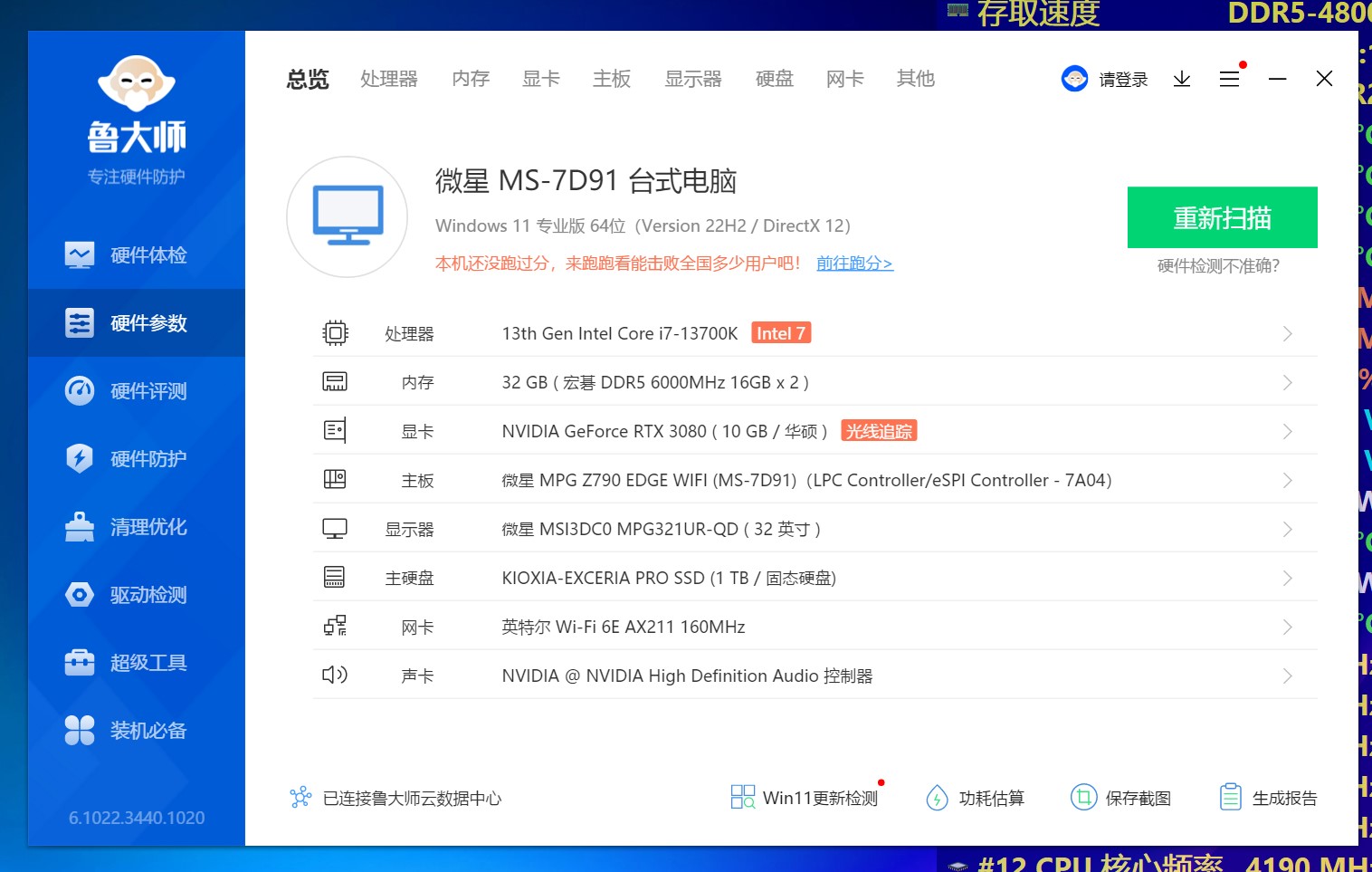Expand the NVIDIA GeForce RTX 3080 显卡 row
This screenshot has height=872, width=1372.
pos(1287,431)
